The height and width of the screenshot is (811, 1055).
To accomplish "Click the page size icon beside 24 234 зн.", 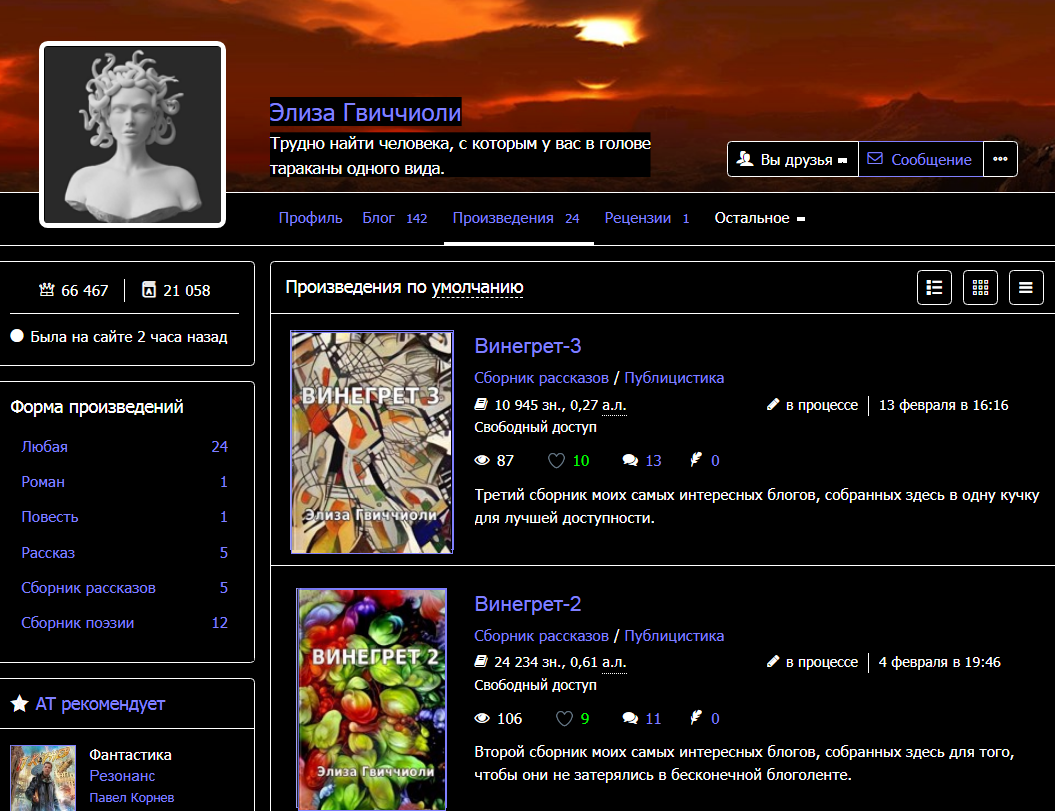I will click(x=480, y=662).
